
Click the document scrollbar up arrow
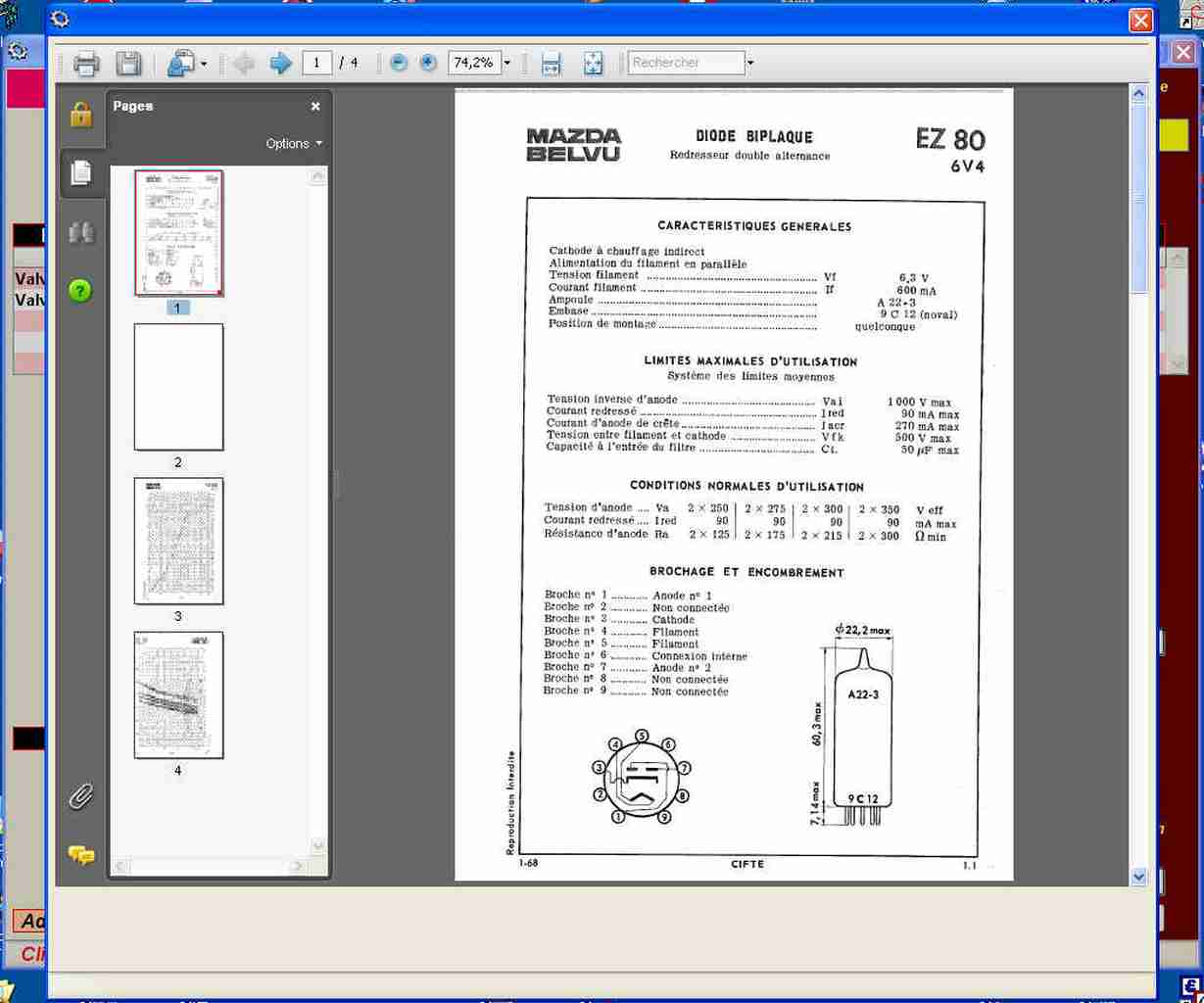coord(1138,93)
